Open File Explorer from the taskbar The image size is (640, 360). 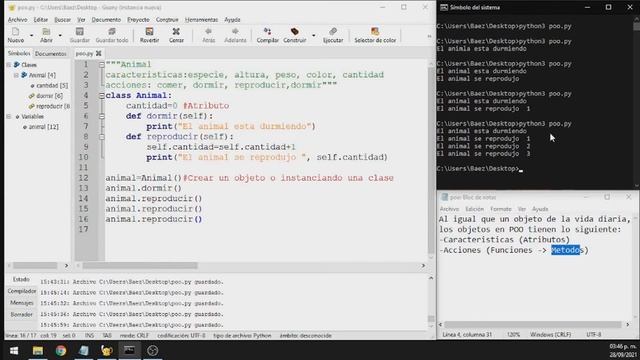point(38,351)
